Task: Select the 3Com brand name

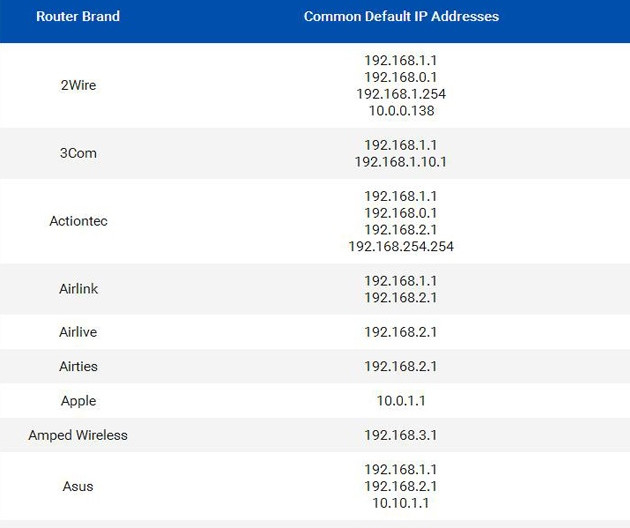Action: (x=78, y=153)
